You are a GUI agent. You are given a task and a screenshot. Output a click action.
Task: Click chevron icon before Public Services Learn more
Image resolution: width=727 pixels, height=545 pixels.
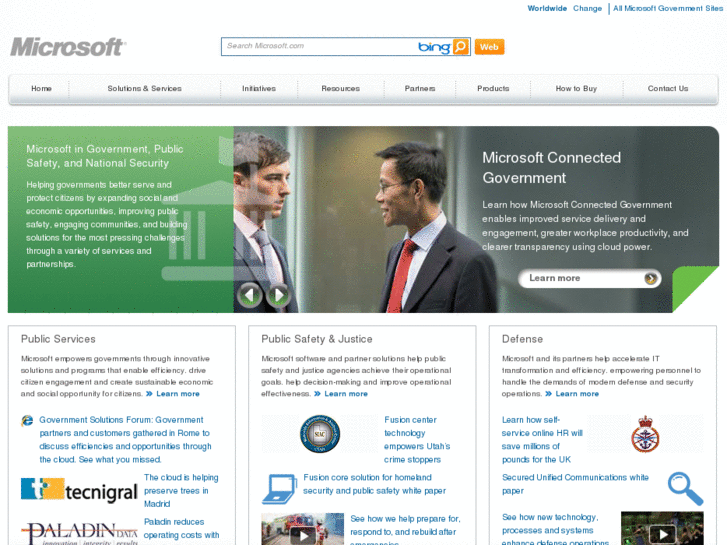point(149,394)
